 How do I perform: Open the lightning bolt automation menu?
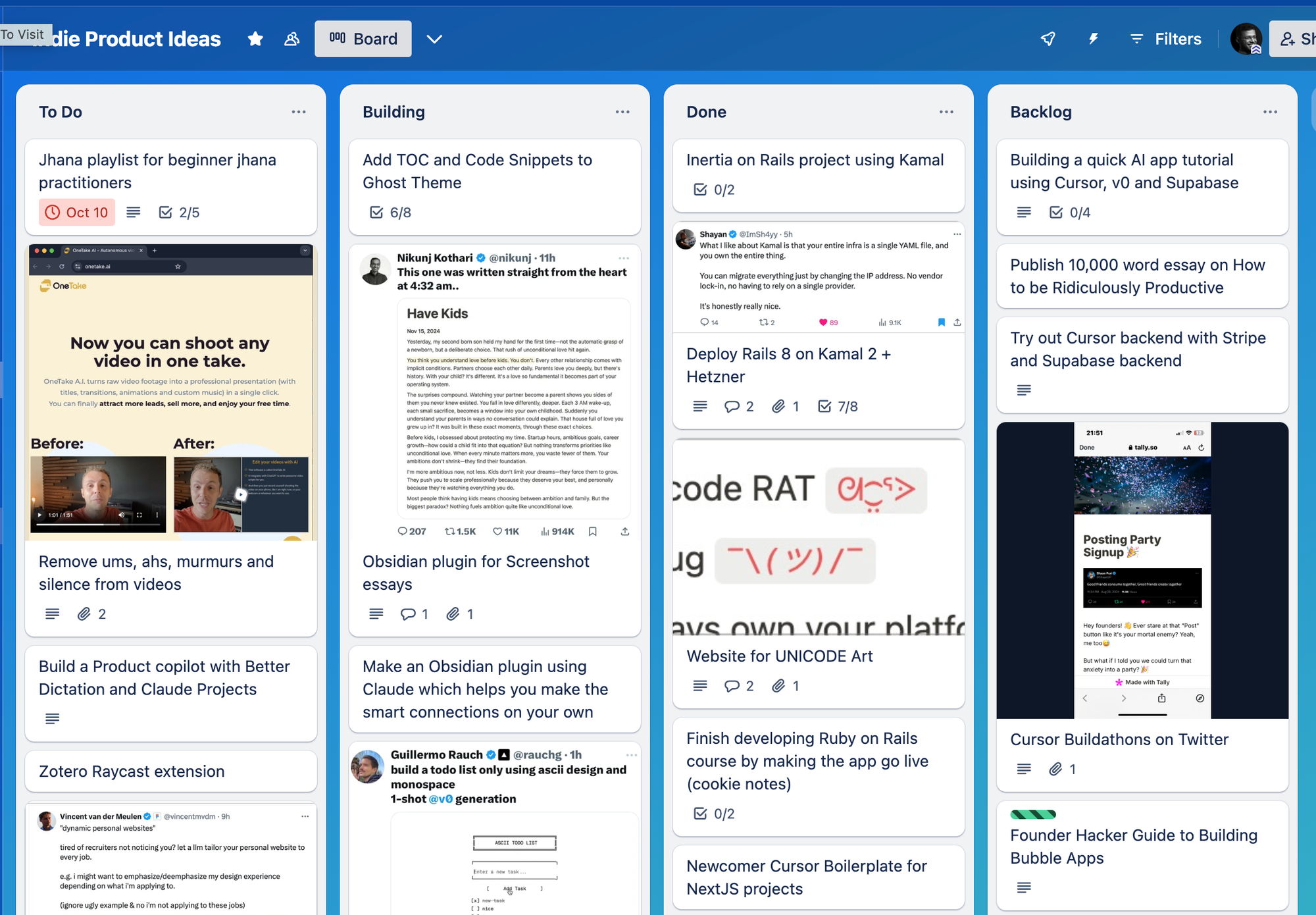(1093, 39)
